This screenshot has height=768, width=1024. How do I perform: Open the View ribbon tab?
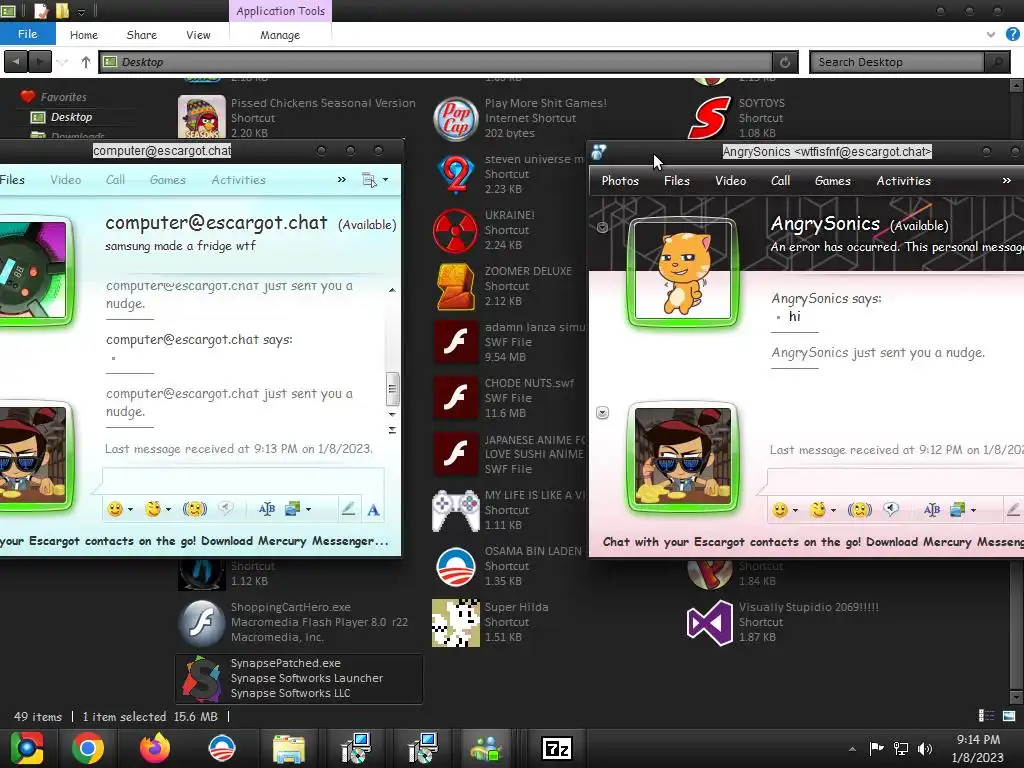coord(198,35)
